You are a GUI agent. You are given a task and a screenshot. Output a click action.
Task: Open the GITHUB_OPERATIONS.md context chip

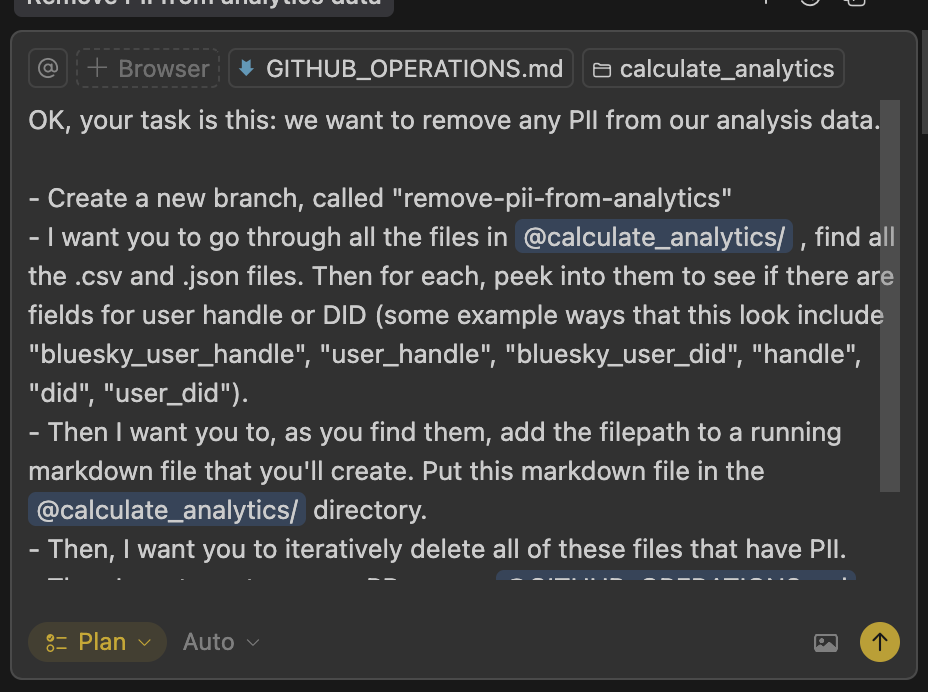click(413, 69)
